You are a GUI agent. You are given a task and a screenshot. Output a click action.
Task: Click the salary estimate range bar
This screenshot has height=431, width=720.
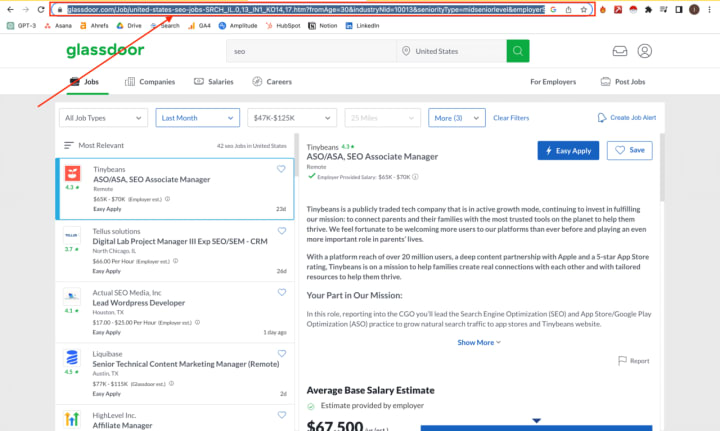tap(536, 428)
